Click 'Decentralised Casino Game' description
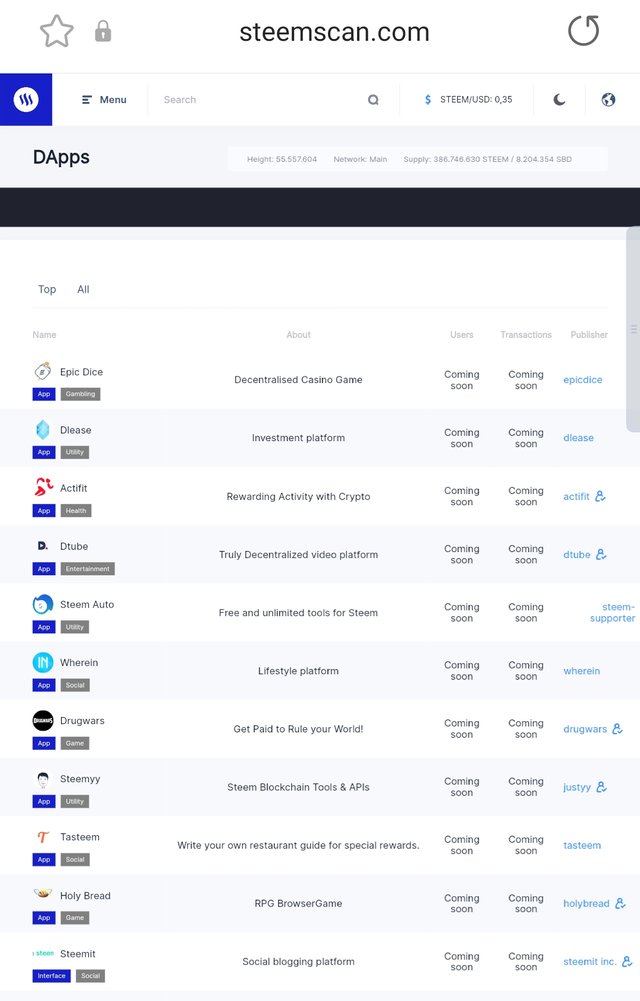This screenshot has height=1001, width=640. point(298,380)
